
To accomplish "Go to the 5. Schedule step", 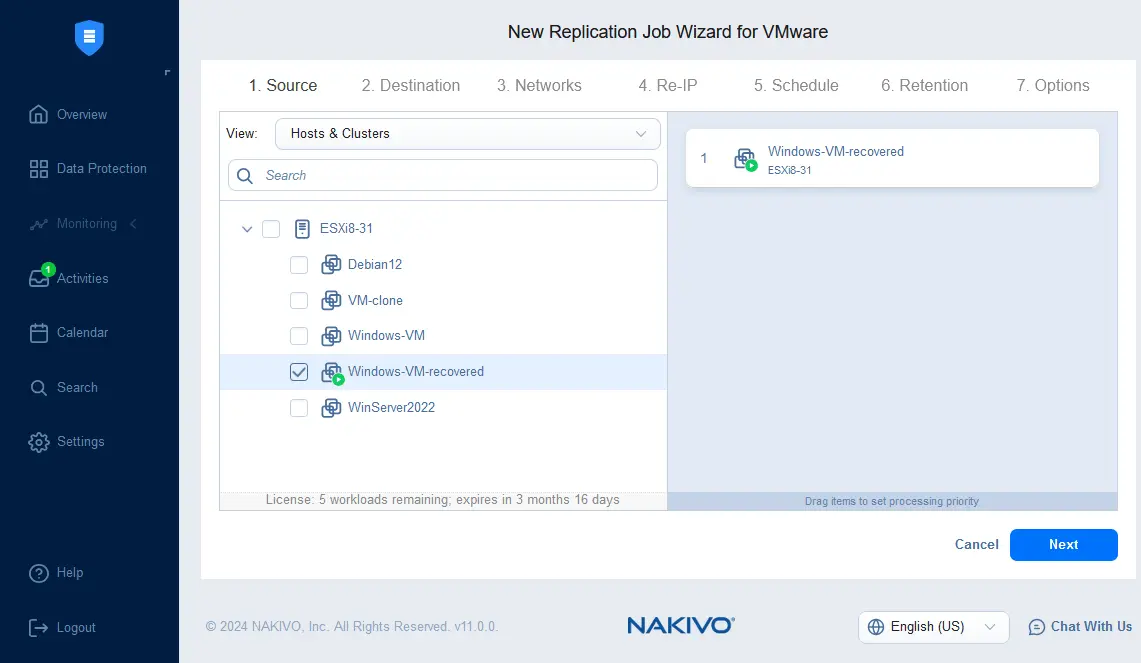I will (x=796, y=85).
